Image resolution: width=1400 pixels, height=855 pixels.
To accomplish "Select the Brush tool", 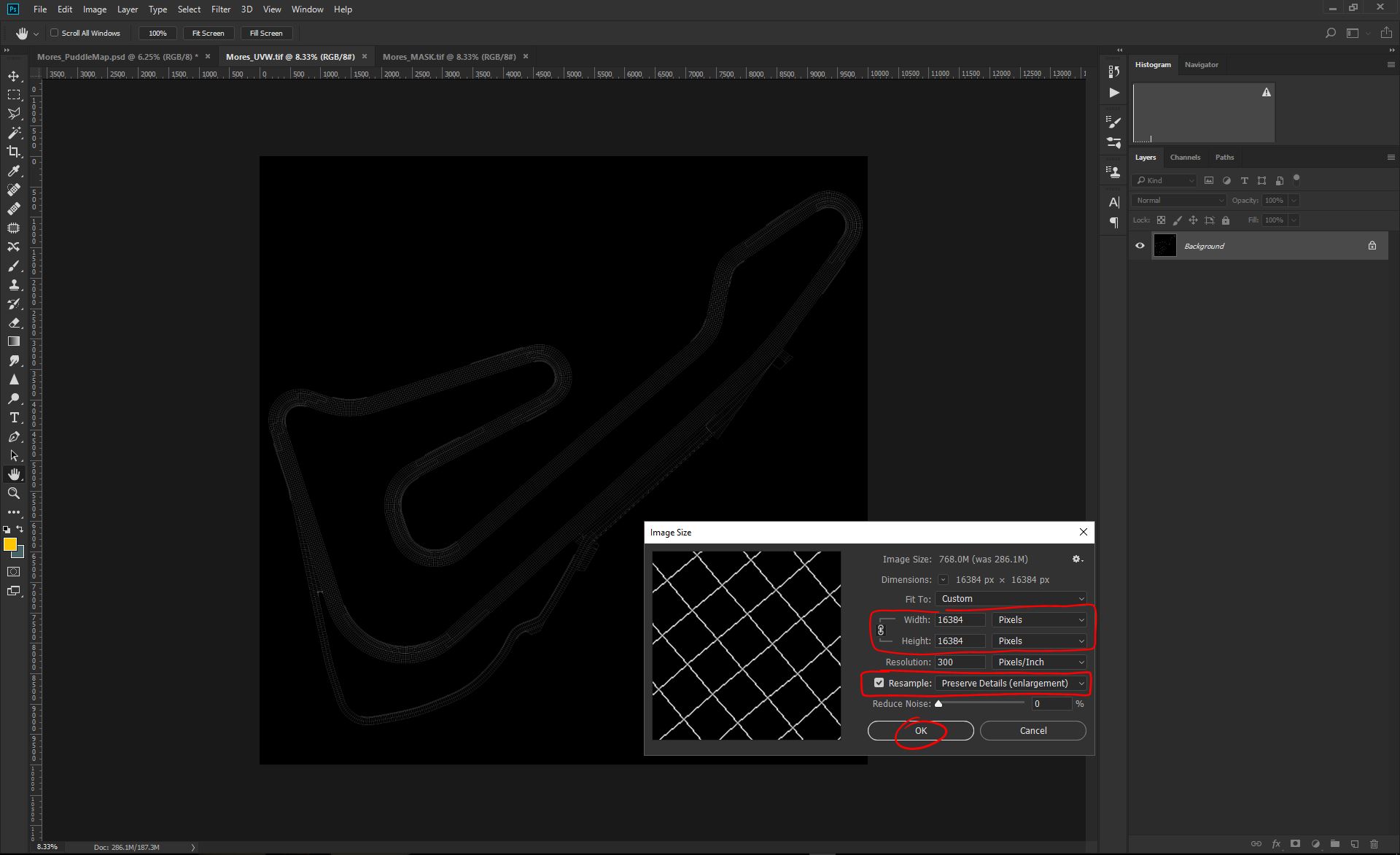I will pos(14,266).
